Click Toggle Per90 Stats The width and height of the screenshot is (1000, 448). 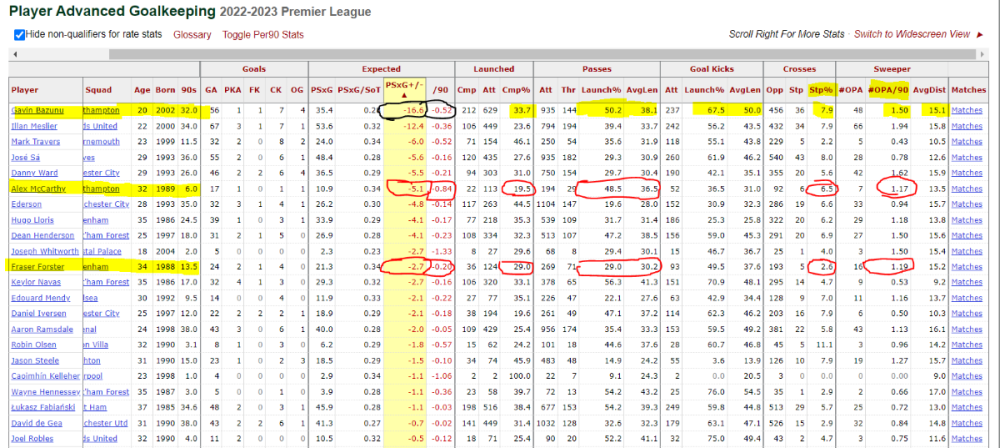tap(263, 35)
